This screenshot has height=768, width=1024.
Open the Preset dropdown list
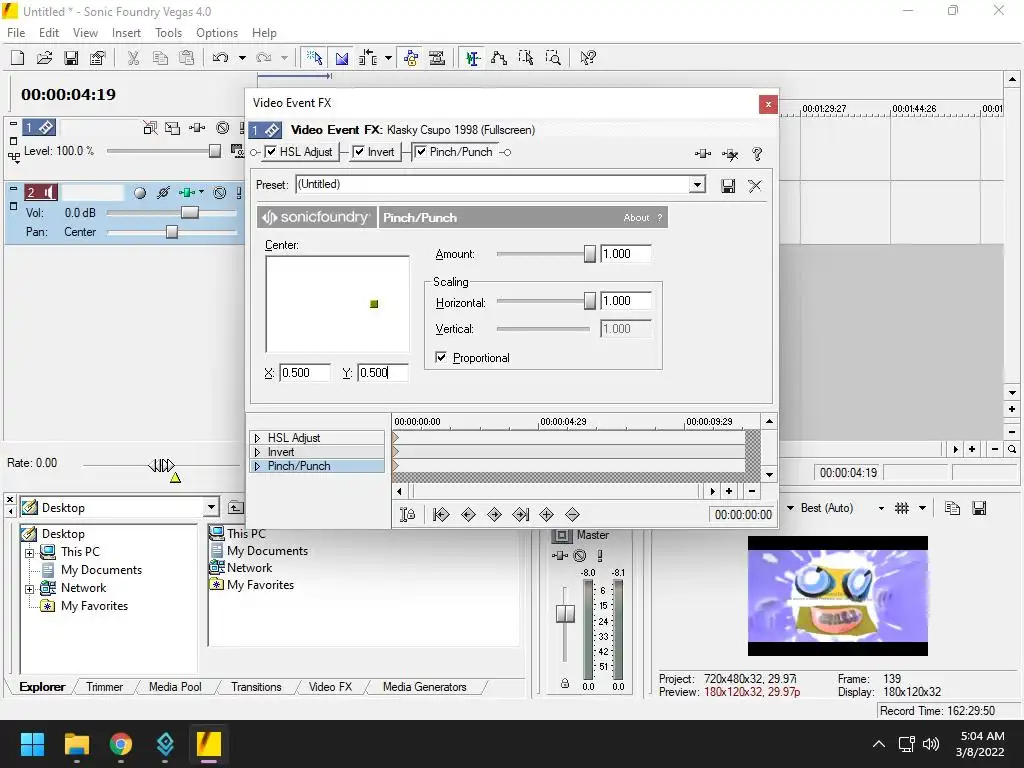[x=697, y=185]
